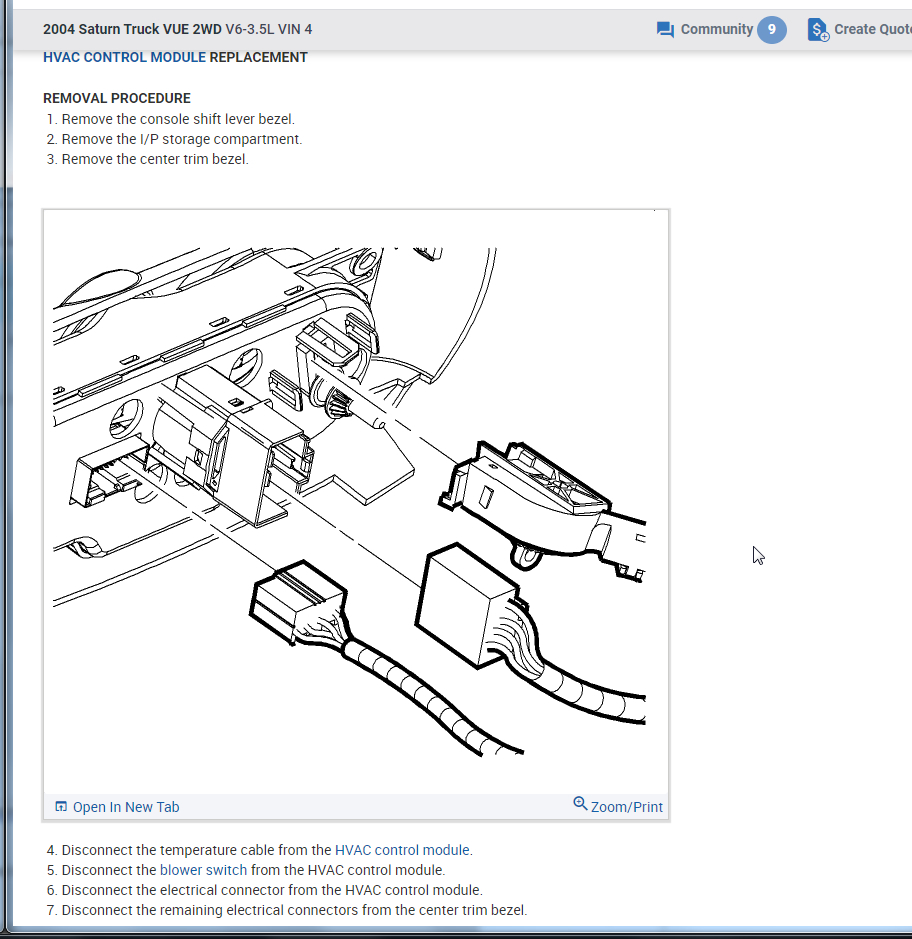
Task: Follow HVAC control module link in step 4
Action: pos(402,850)
